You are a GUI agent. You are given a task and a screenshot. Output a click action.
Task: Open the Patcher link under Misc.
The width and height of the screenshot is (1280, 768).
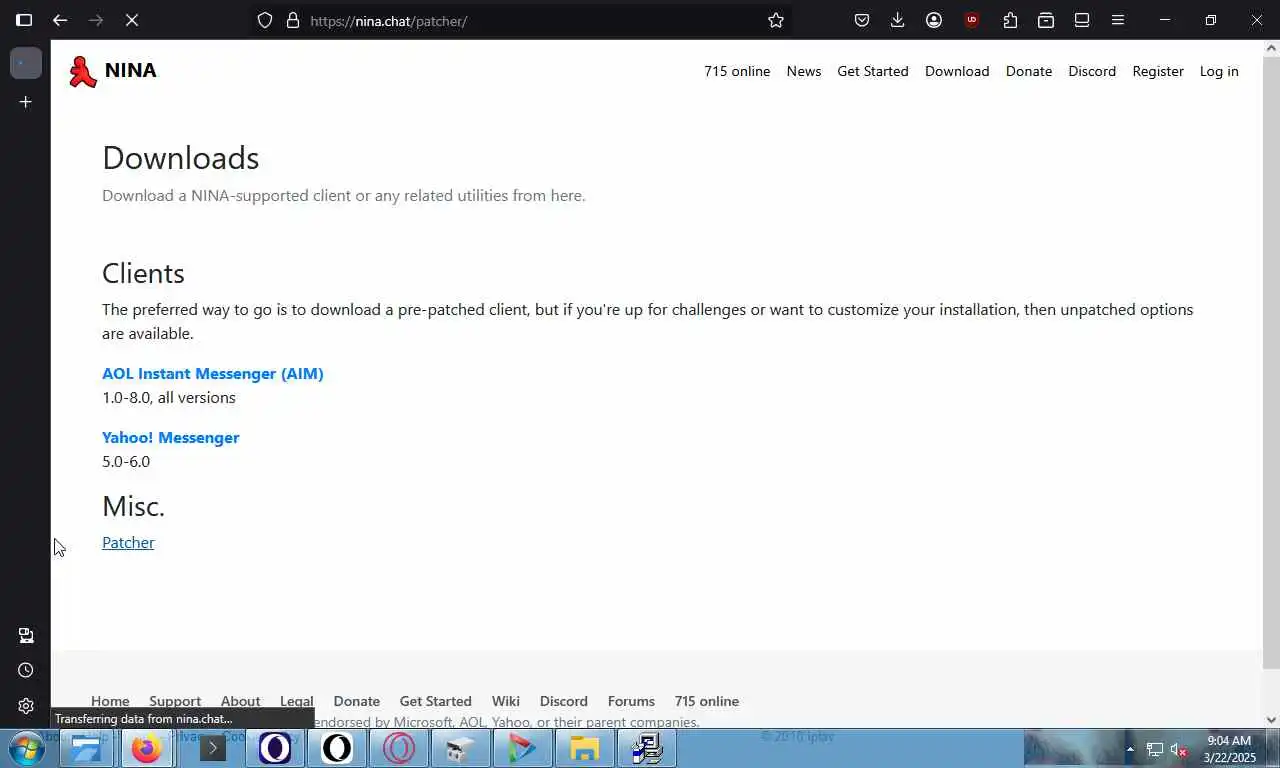pos(128,542)
